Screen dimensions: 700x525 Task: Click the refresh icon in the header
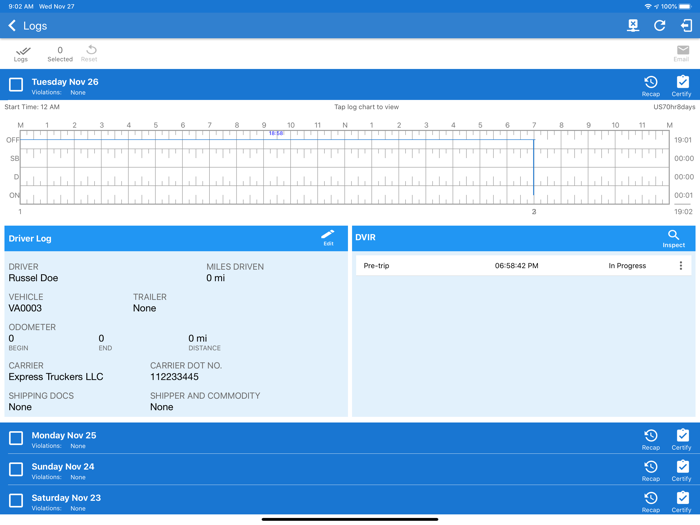pos(659,26)
